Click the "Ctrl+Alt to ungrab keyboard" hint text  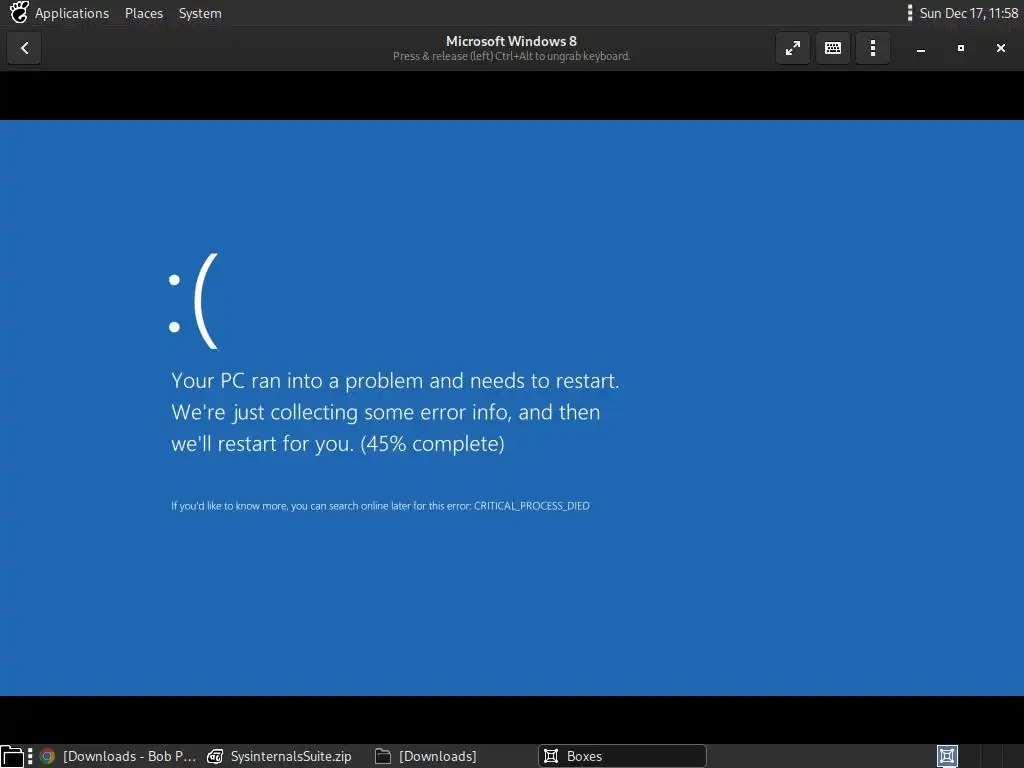pos(563,56)
